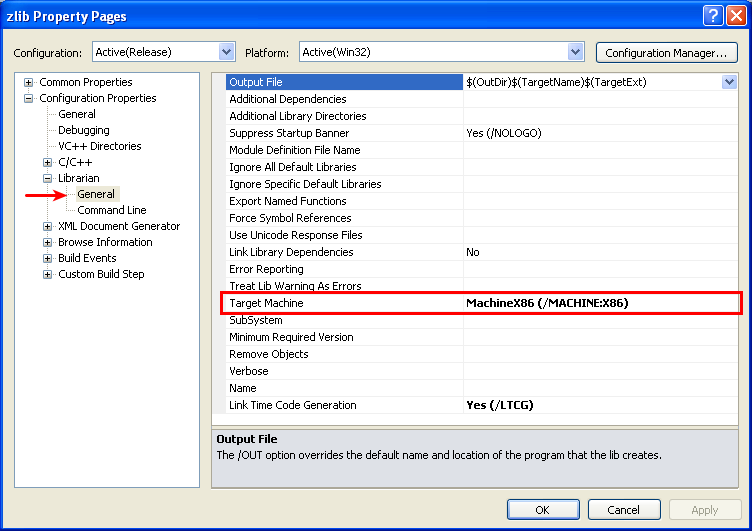Select the Ignore All Default Libraries property

coord(293,167)
